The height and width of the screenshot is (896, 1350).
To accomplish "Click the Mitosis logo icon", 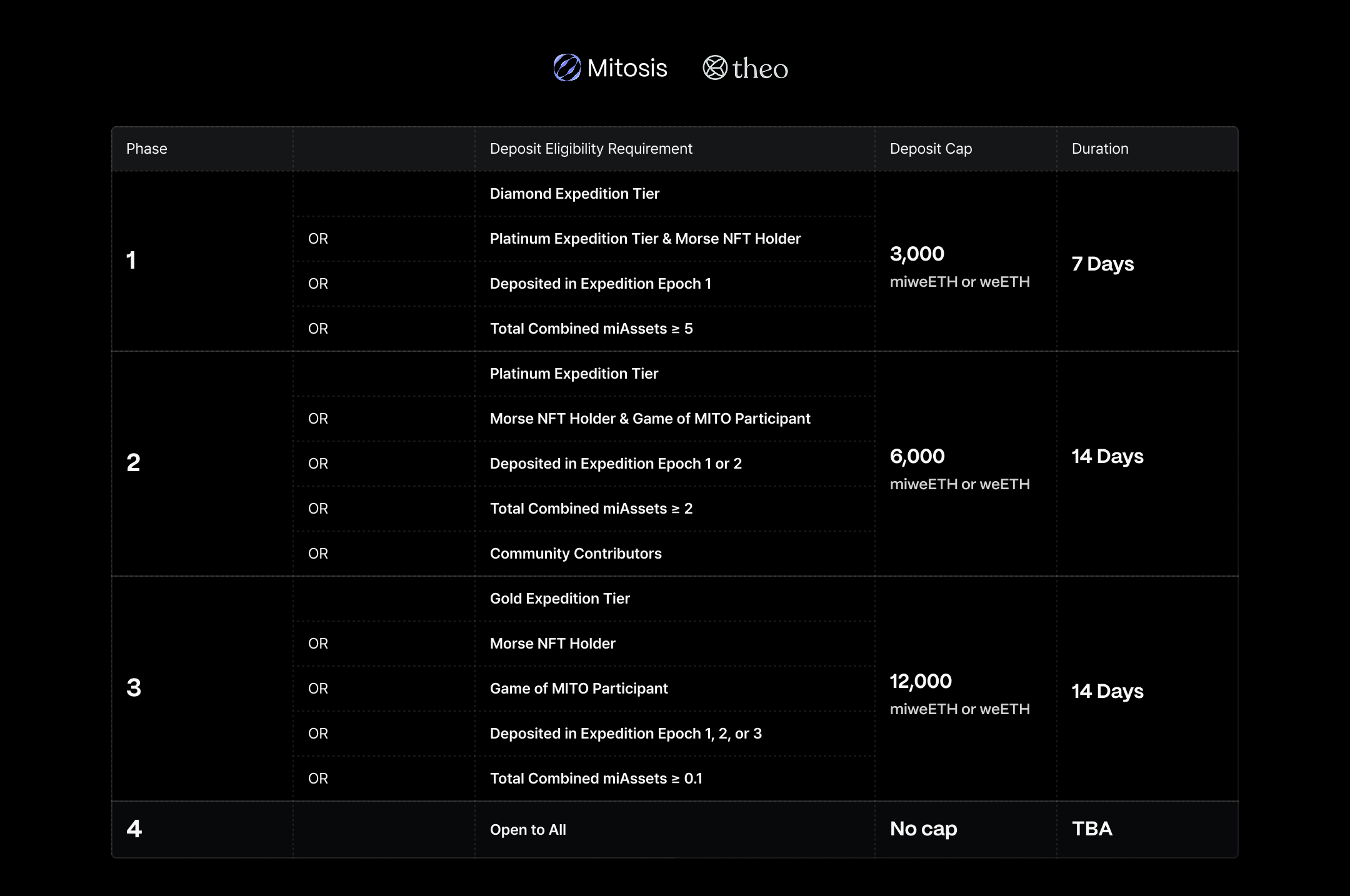I will click(567, 67).
